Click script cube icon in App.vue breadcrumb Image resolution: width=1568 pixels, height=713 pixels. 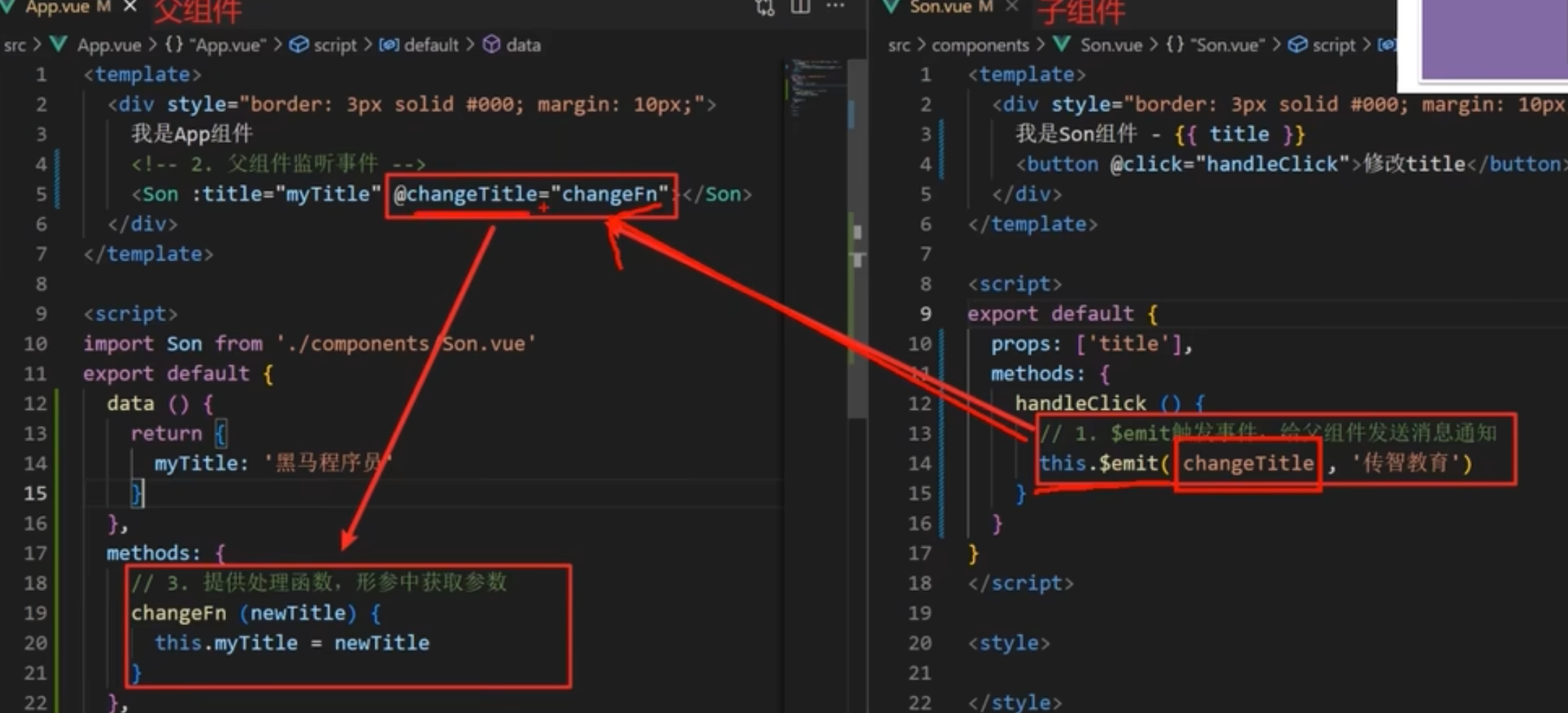(298, 45)
